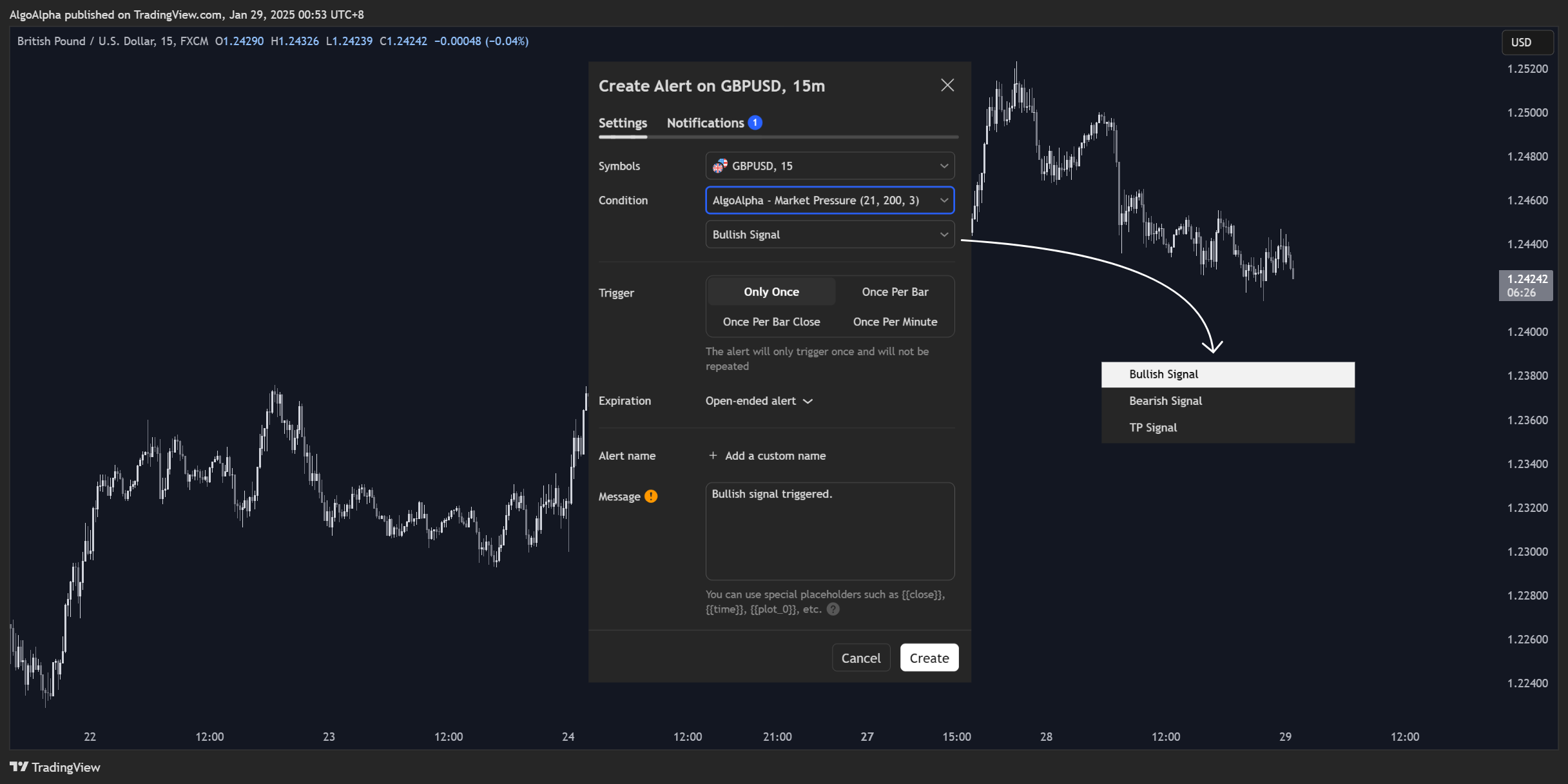
Task: Switch to the Settings tab
Action: [x=623, y=123]
